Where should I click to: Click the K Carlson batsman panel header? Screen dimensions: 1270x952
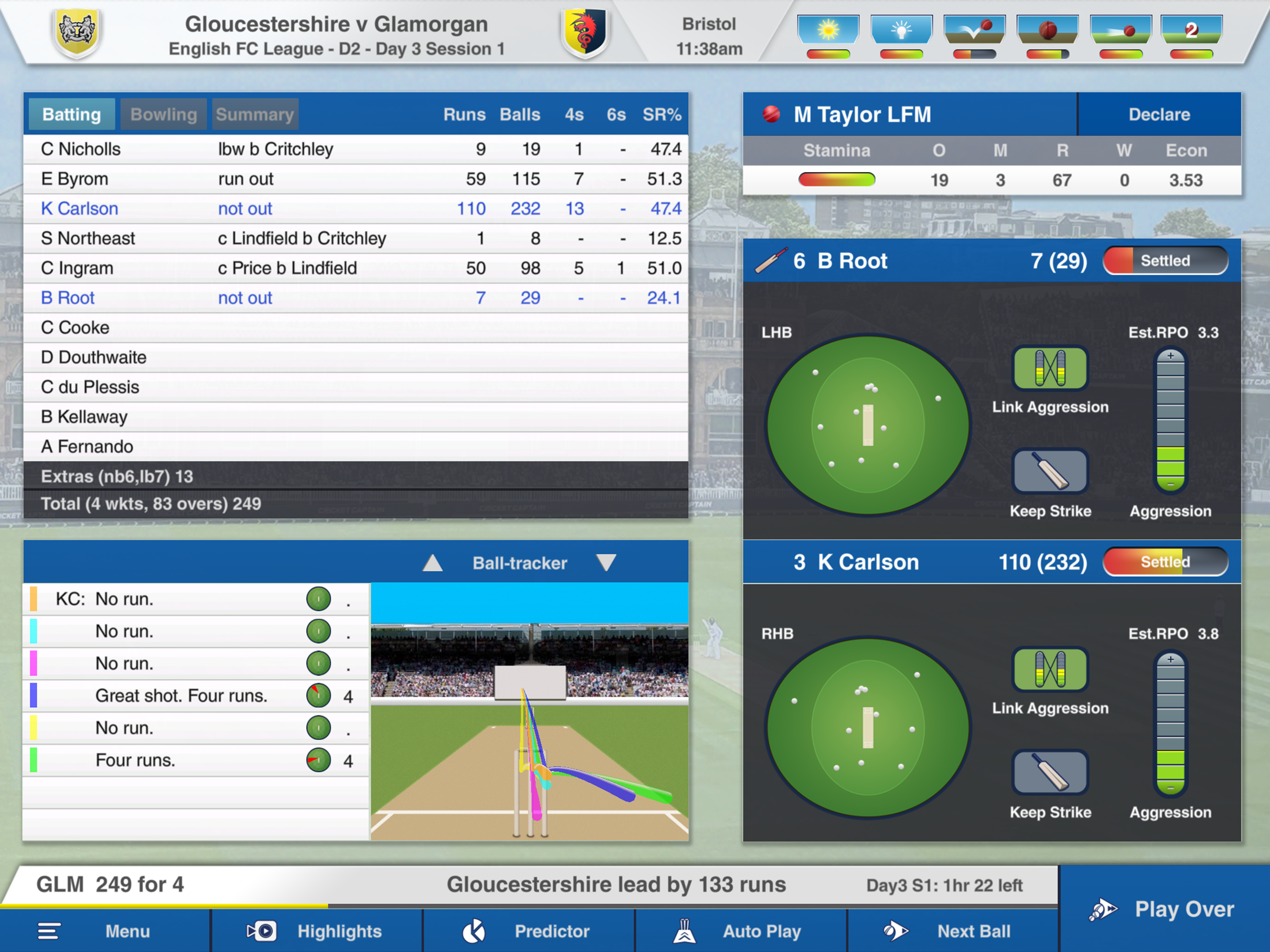[x=992, y=562]
